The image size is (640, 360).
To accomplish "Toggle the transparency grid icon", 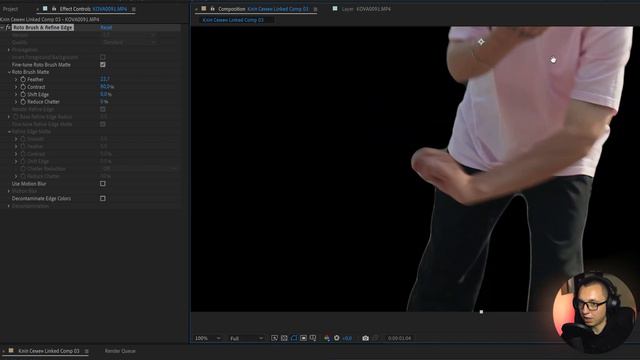I will pos(284,338).
